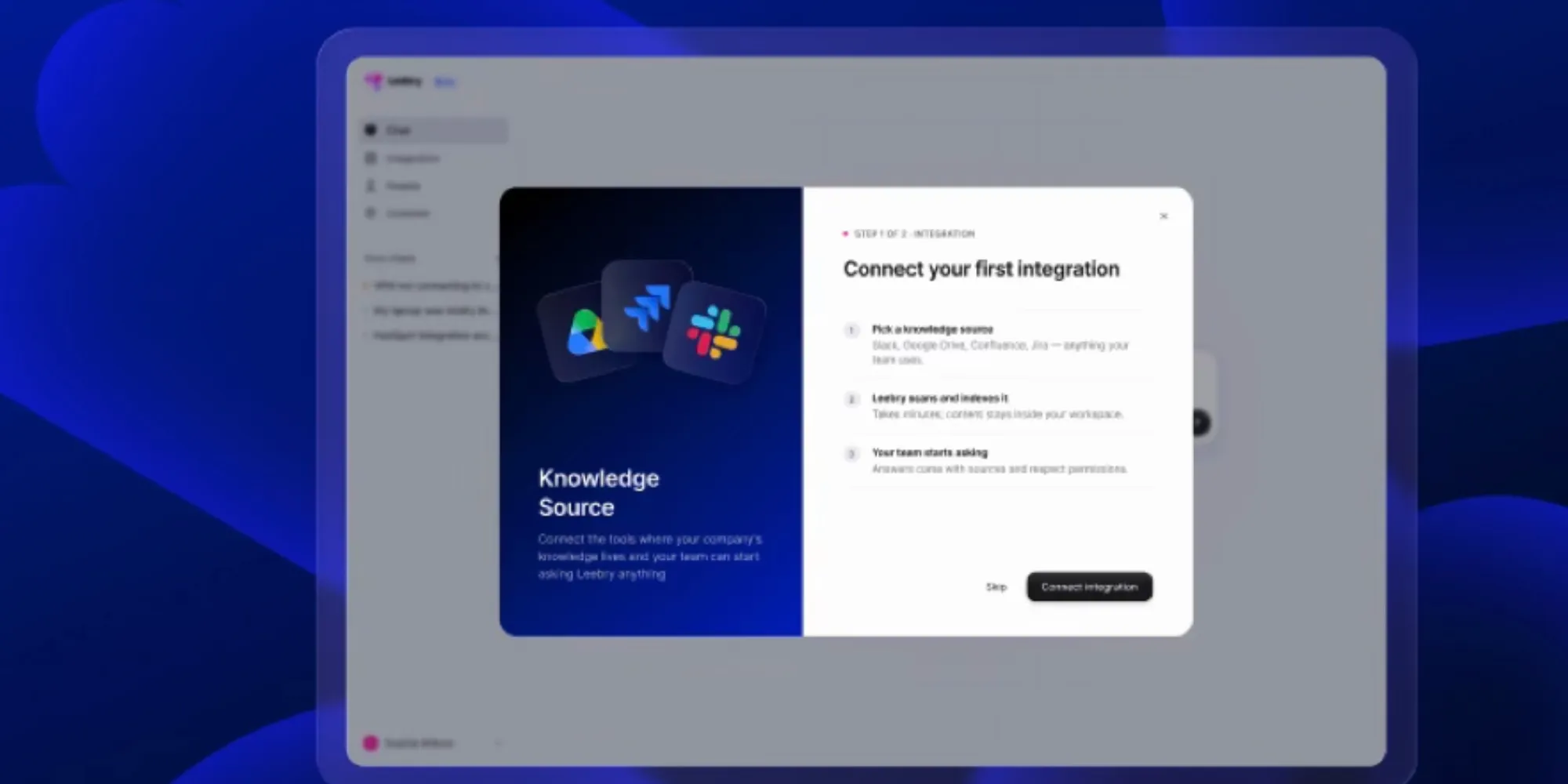
Task: Open Chat in the sidebar
Action: point(434,130)
